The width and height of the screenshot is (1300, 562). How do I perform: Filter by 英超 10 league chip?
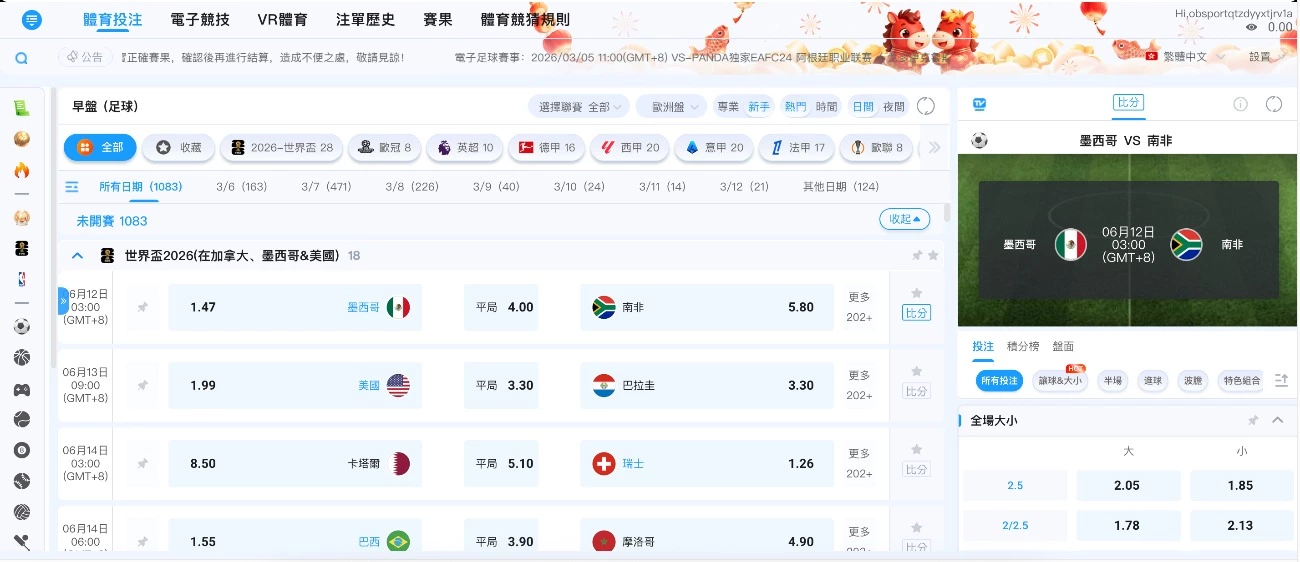(465, 147)
